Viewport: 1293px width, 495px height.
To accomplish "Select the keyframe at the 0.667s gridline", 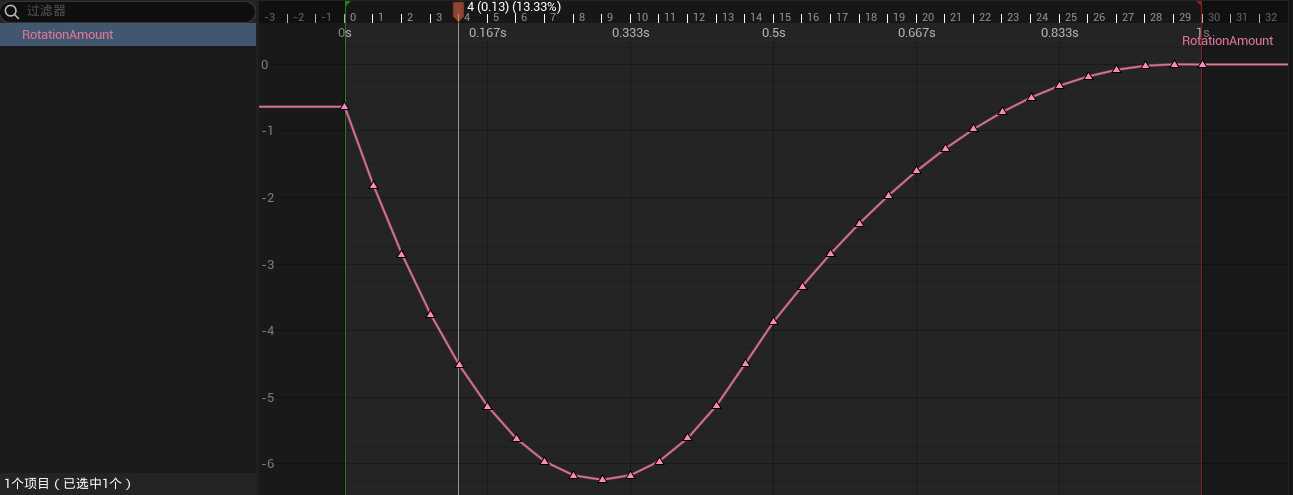I will 917,170.
